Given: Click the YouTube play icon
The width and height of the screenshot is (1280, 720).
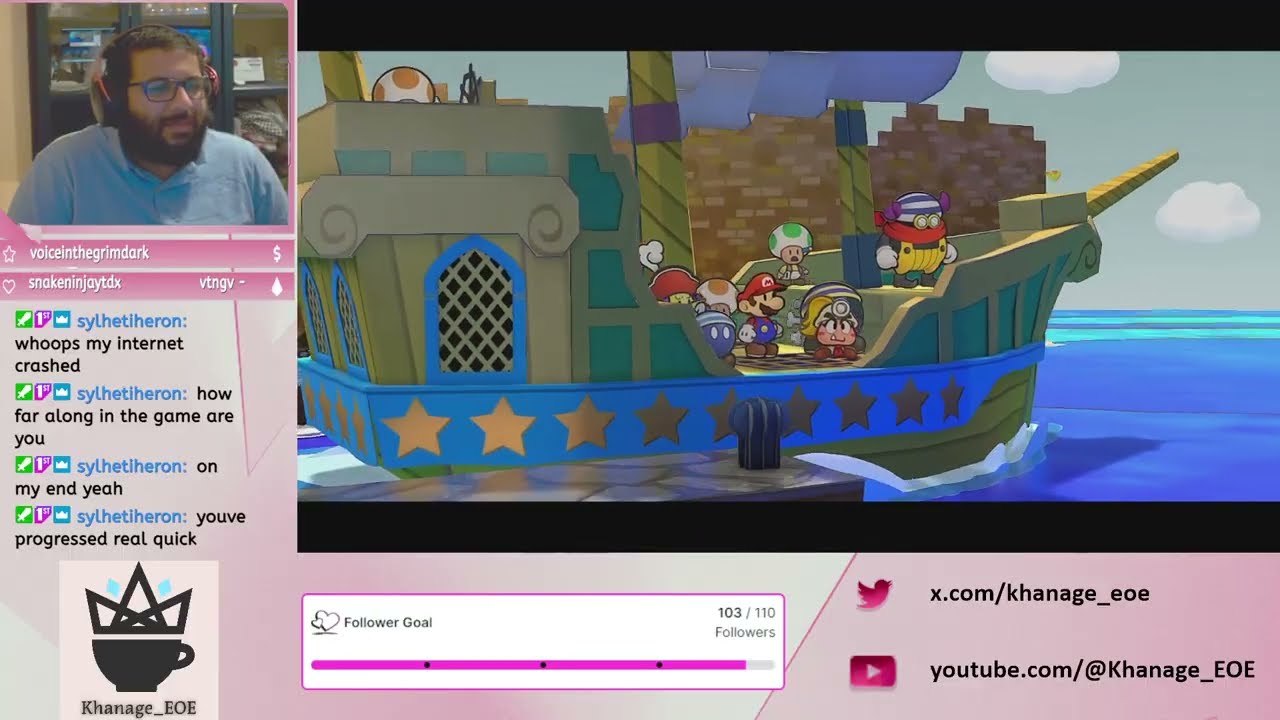Looking at the screenshot, I should point(872,672).
